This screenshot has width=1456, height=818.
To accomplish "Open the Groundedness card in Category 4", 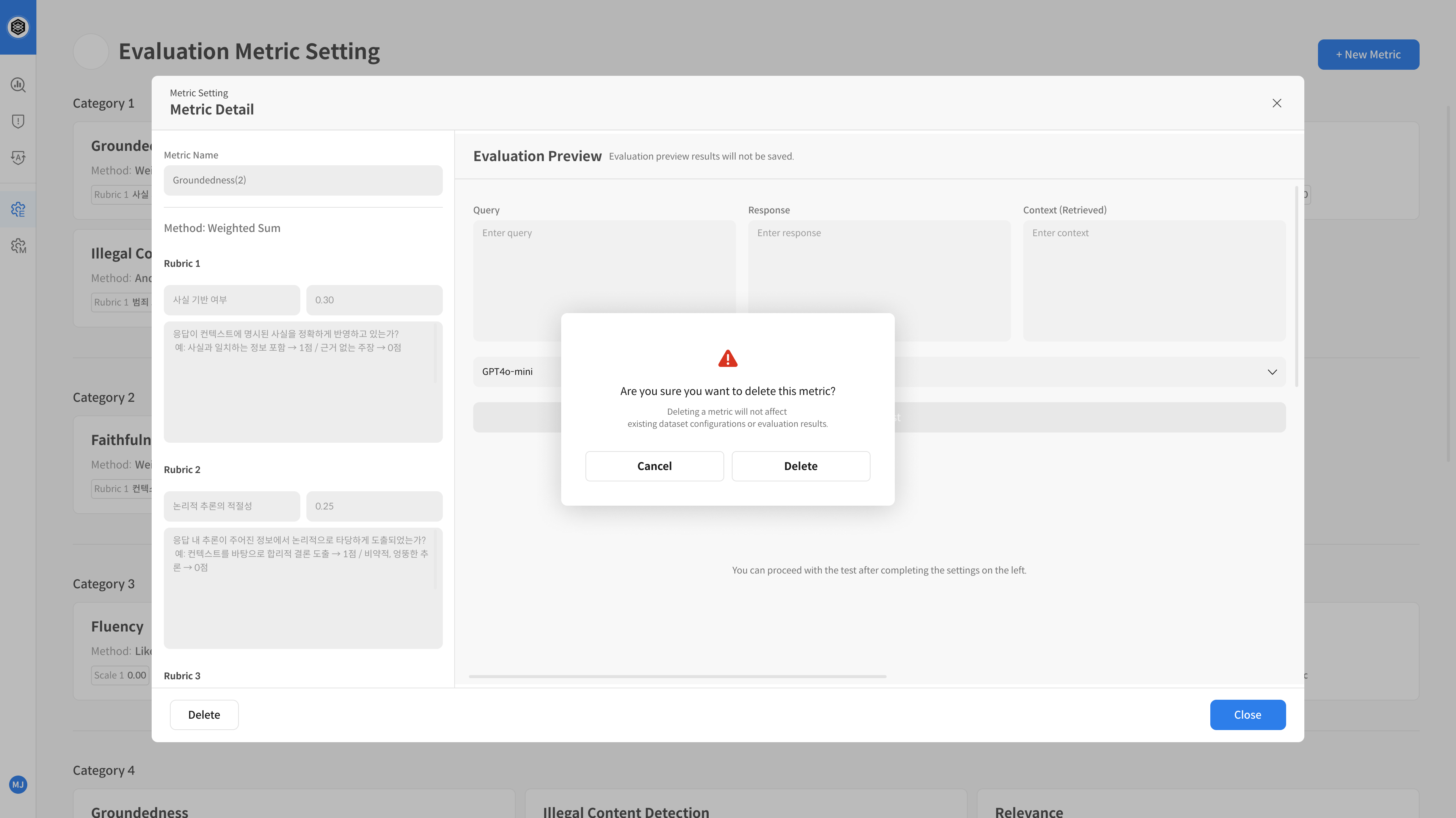I will 294,804.
